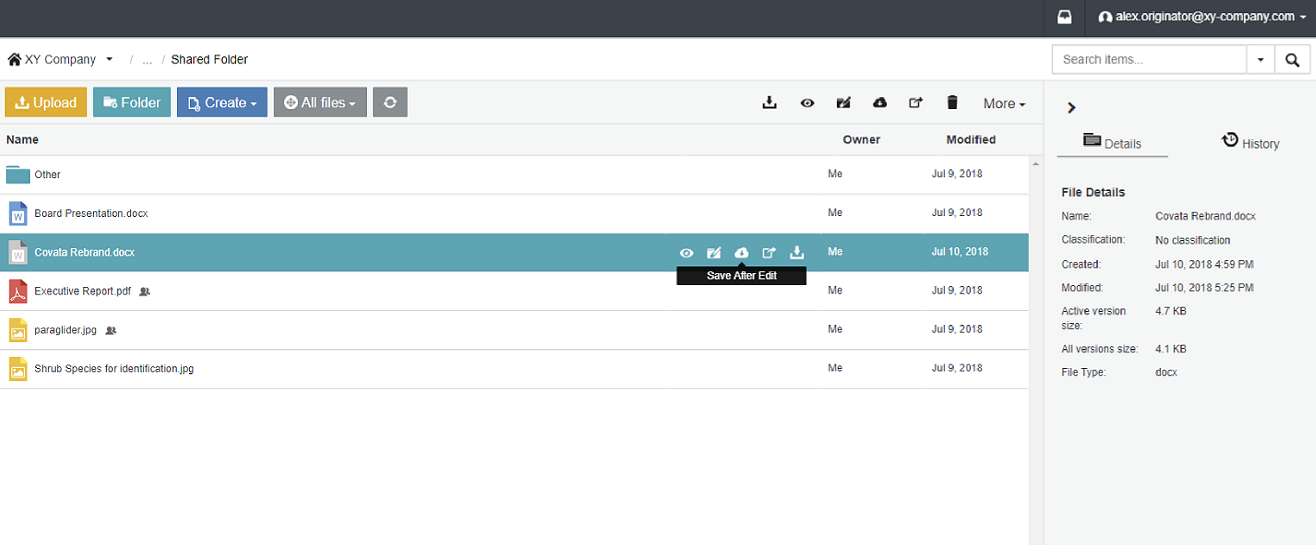Click toolbar trash Delete icon

952,102
